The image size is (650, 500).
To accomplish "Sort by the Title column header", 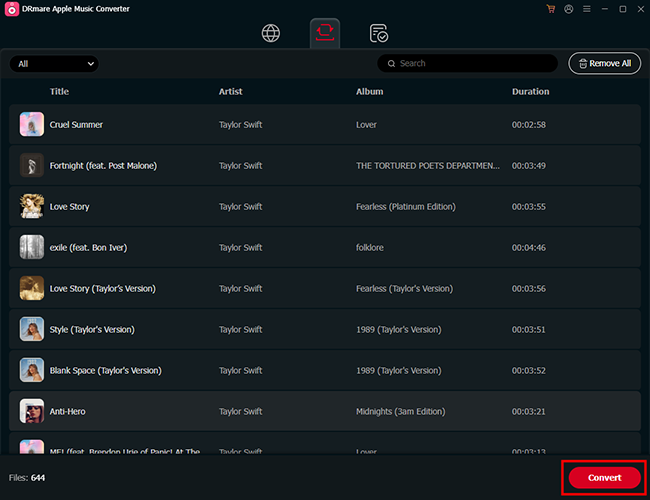I will [59, 92].
